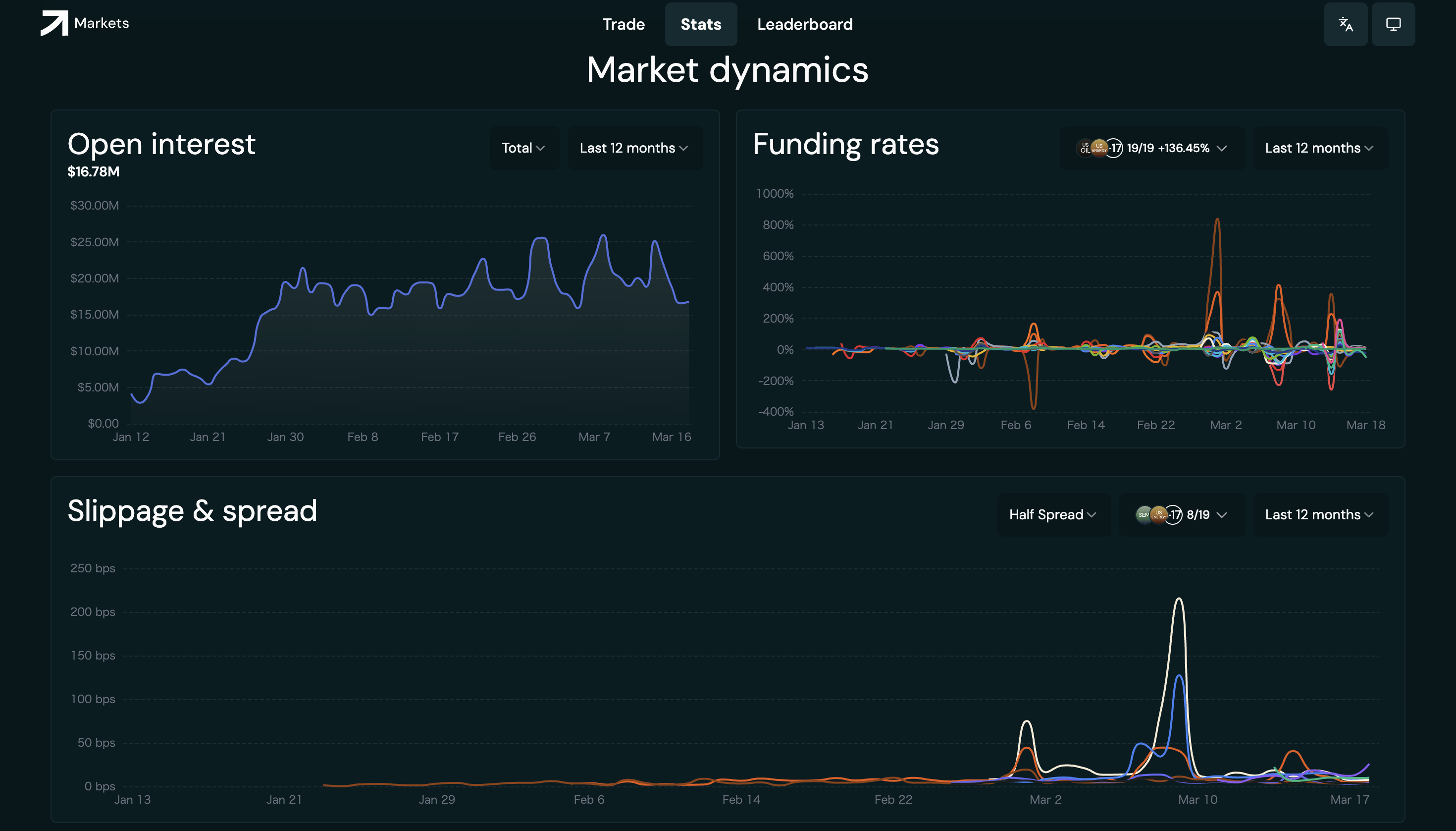Go to the Leaderboard tab

pos(805,25)
